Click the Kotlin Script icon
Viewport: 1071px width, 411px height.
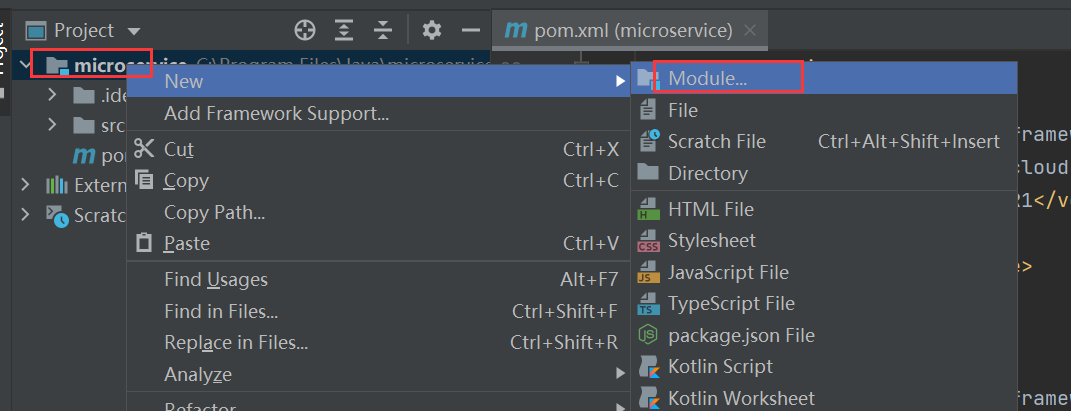click(x=648, y=367)
